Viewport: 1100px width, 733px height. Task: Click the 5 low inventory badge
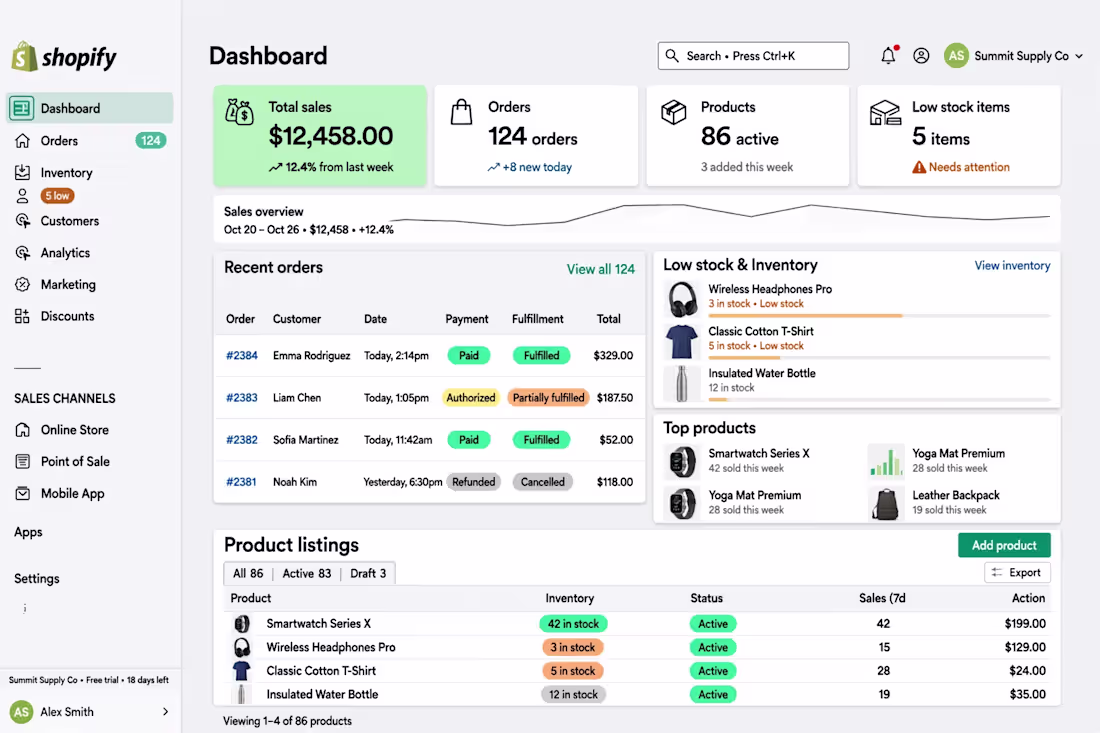click(x=58, y=196)
